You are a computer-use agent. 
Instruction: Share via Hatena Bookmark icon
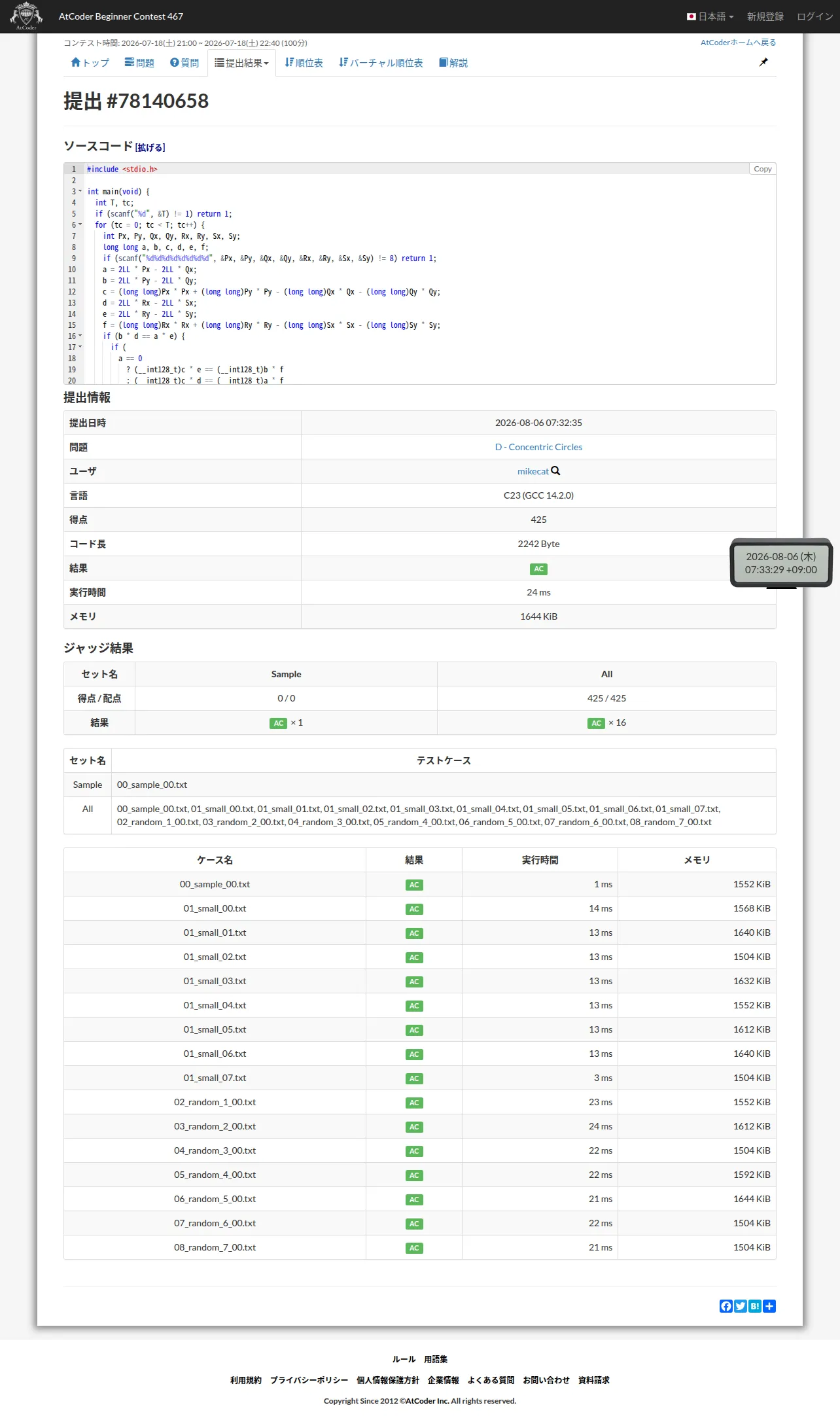pyautogui.click(x=755, y=1306)
